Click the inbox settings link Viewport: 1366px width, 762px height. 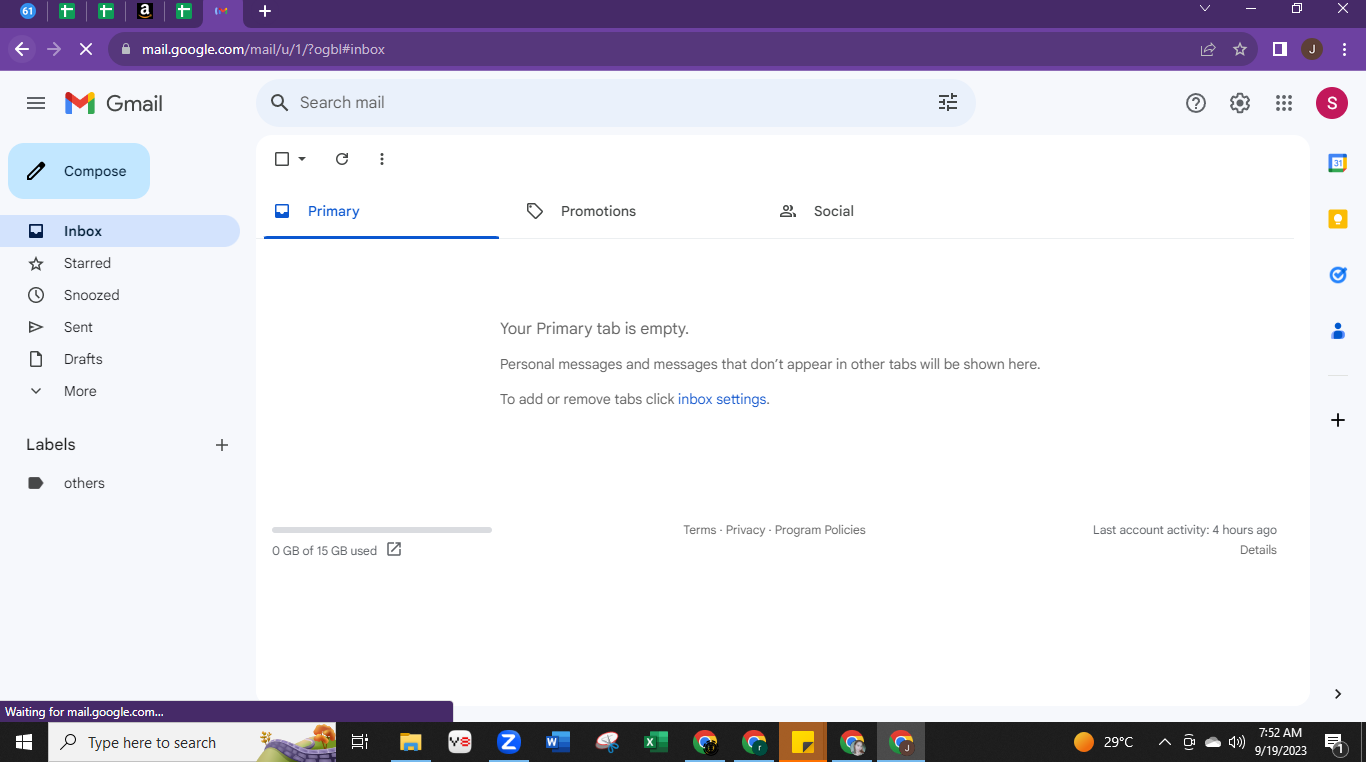pos(722,399)
